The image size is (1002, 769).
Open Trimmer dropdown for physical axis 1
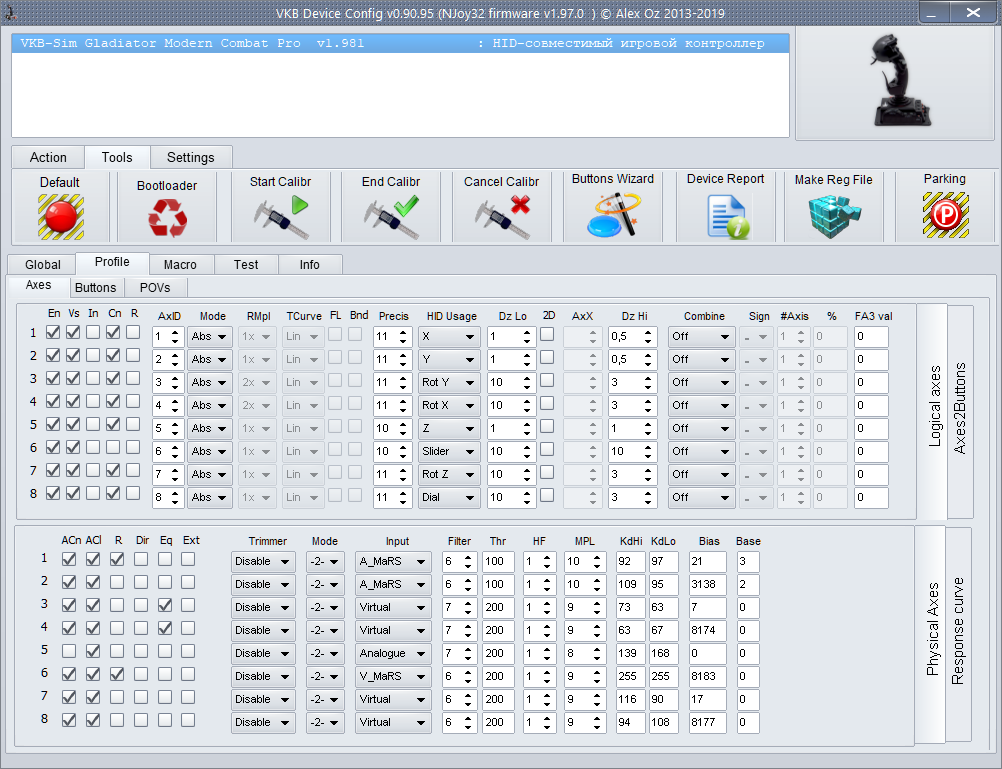tap(263, 562)
